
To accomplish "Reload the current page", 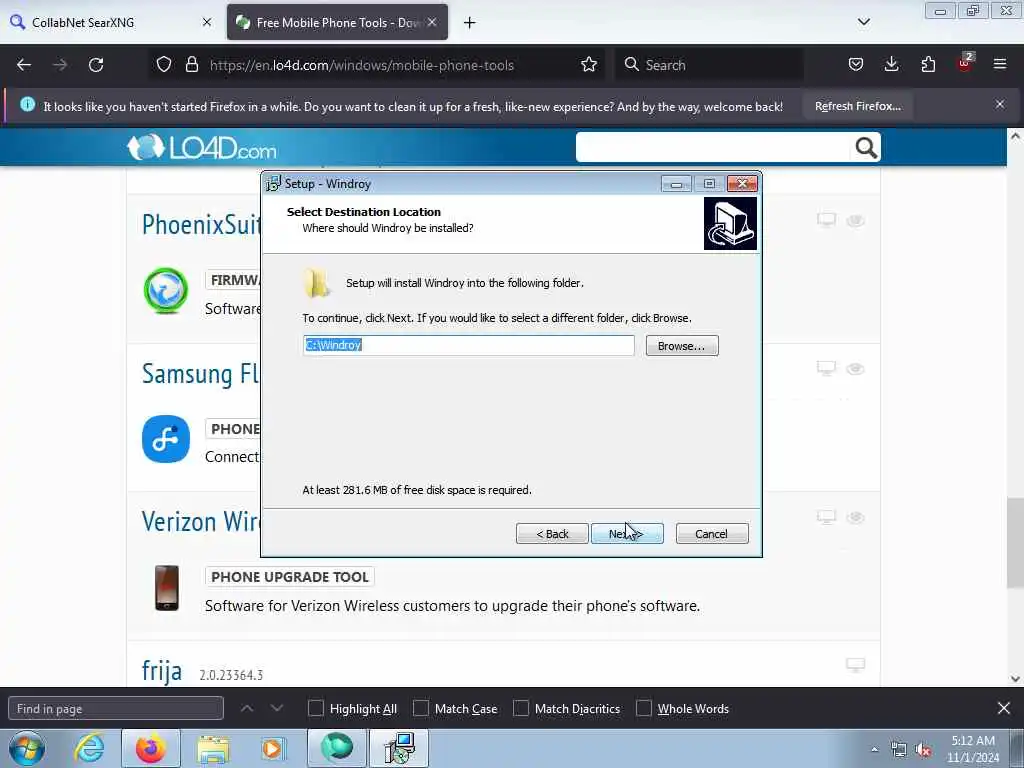I will 96,65.
